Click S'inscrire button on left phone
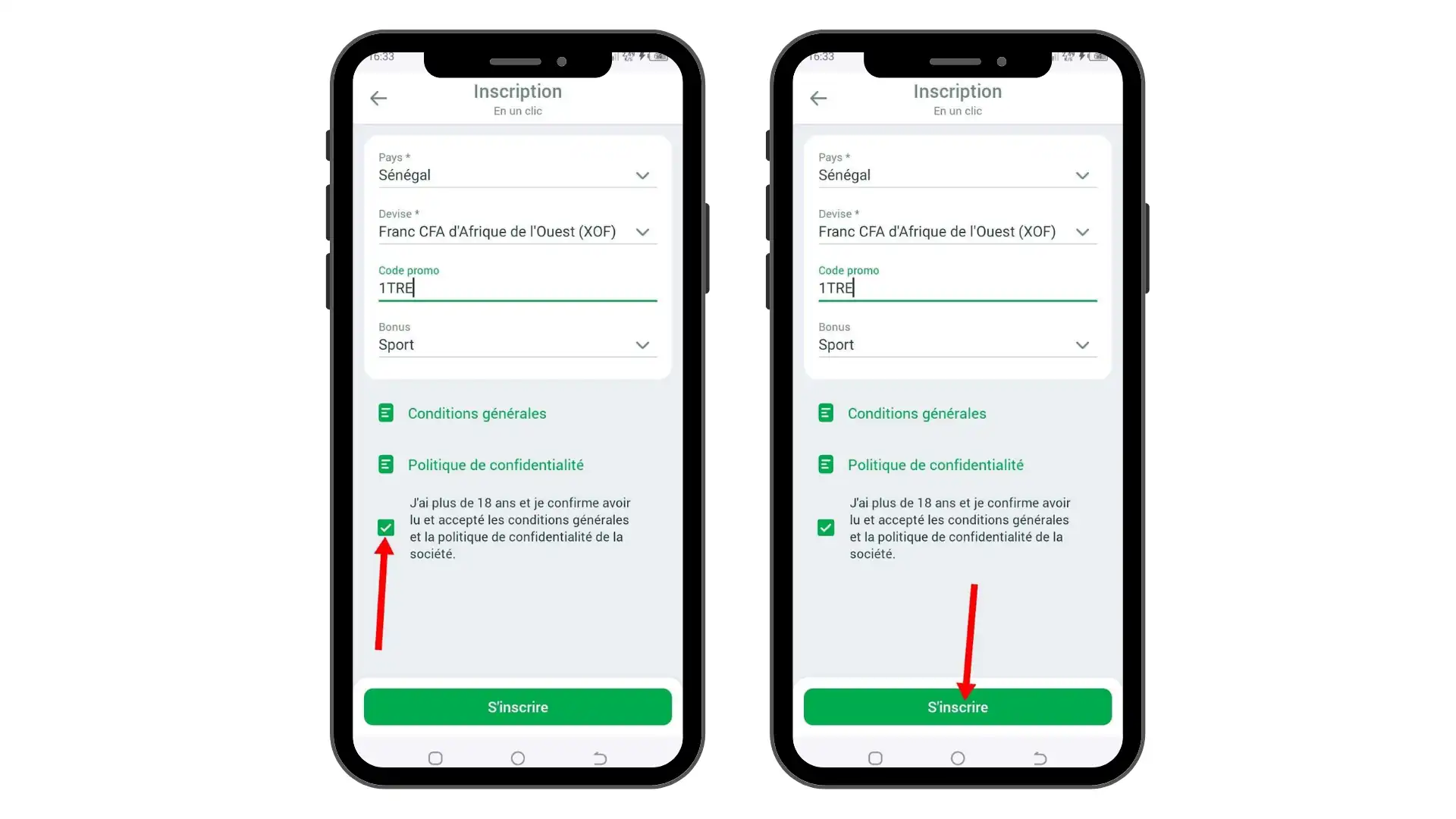The image size is (1456, 819). pyautogui.click(x=518, y=707)
